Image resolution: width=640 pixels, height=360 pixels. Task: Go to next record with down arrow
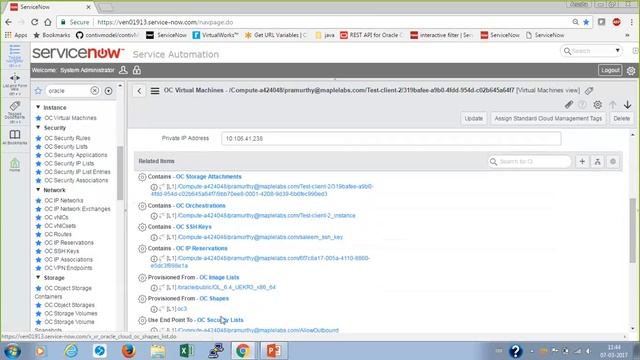[x=627, y=104]
